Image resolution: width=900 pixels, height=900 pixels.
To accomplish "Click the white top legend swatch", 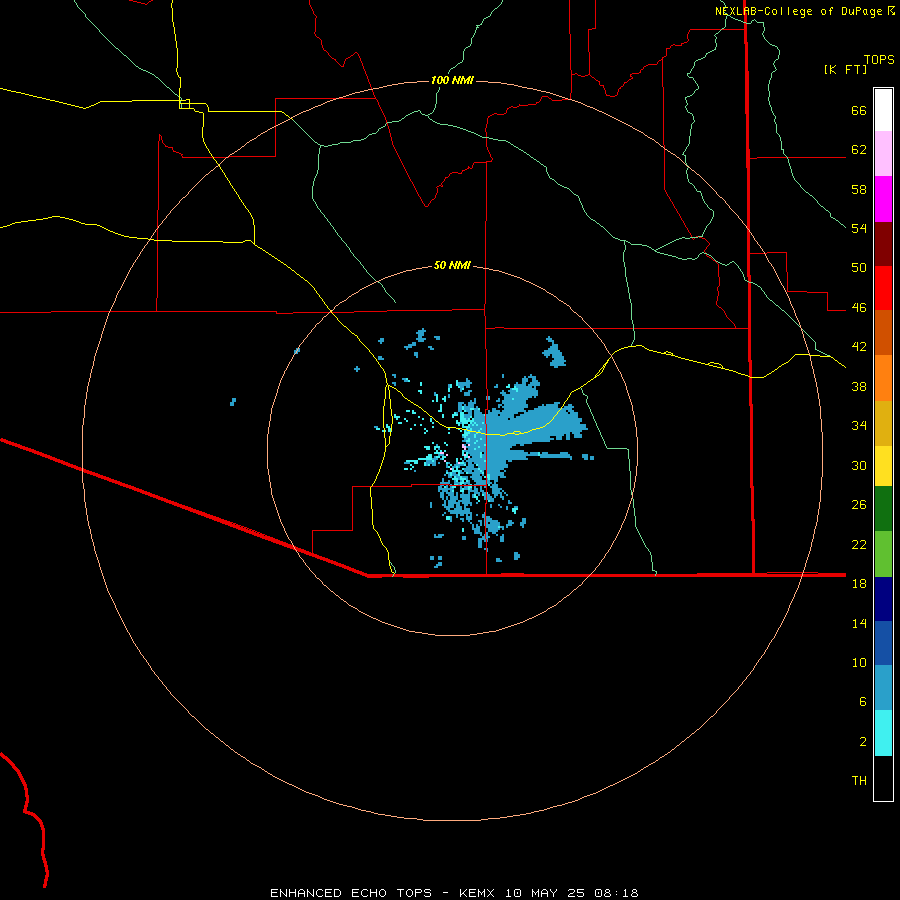I will click(883, 110).
